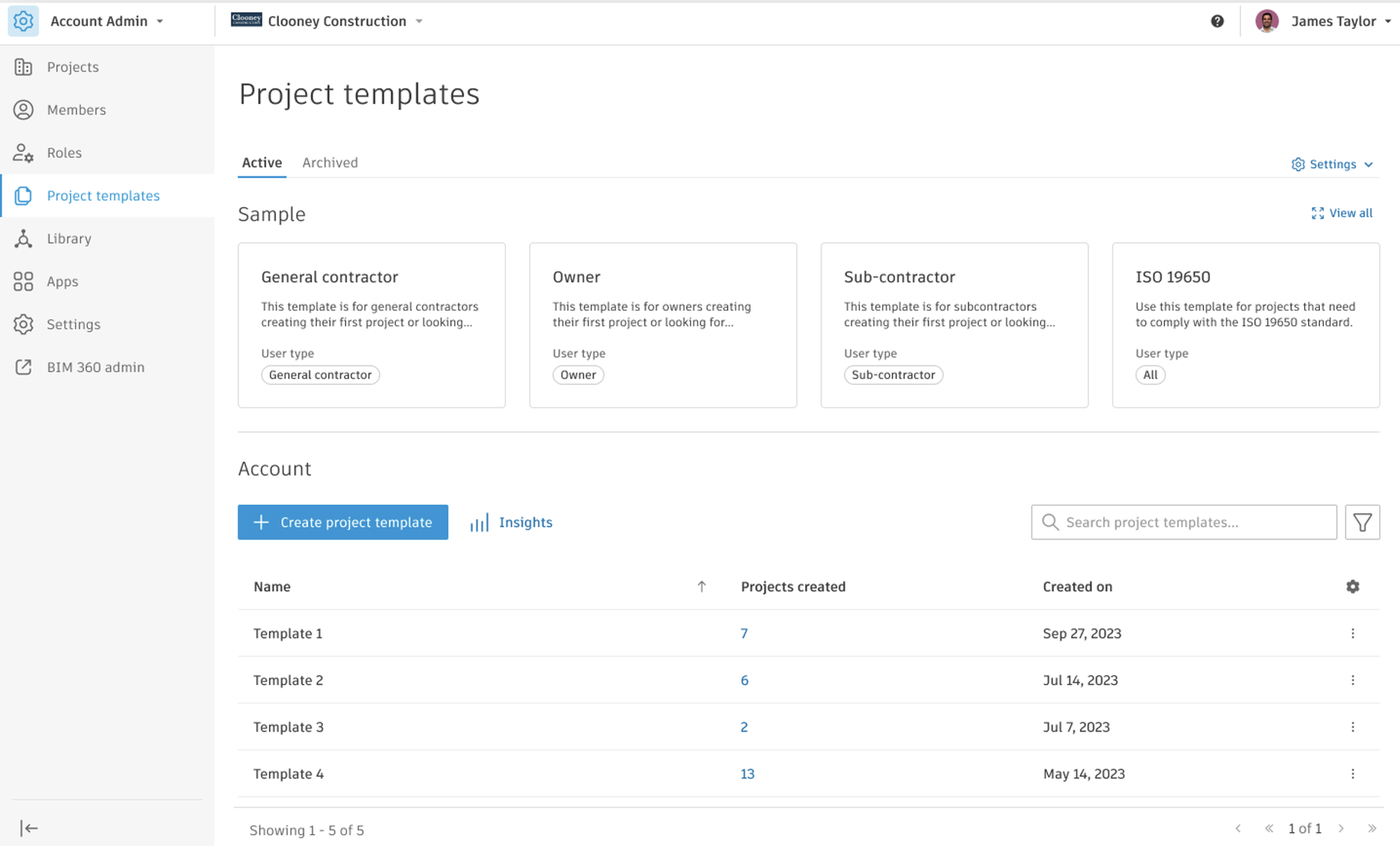Open the Library section
1400x846 pixels.
pos(69,238)
